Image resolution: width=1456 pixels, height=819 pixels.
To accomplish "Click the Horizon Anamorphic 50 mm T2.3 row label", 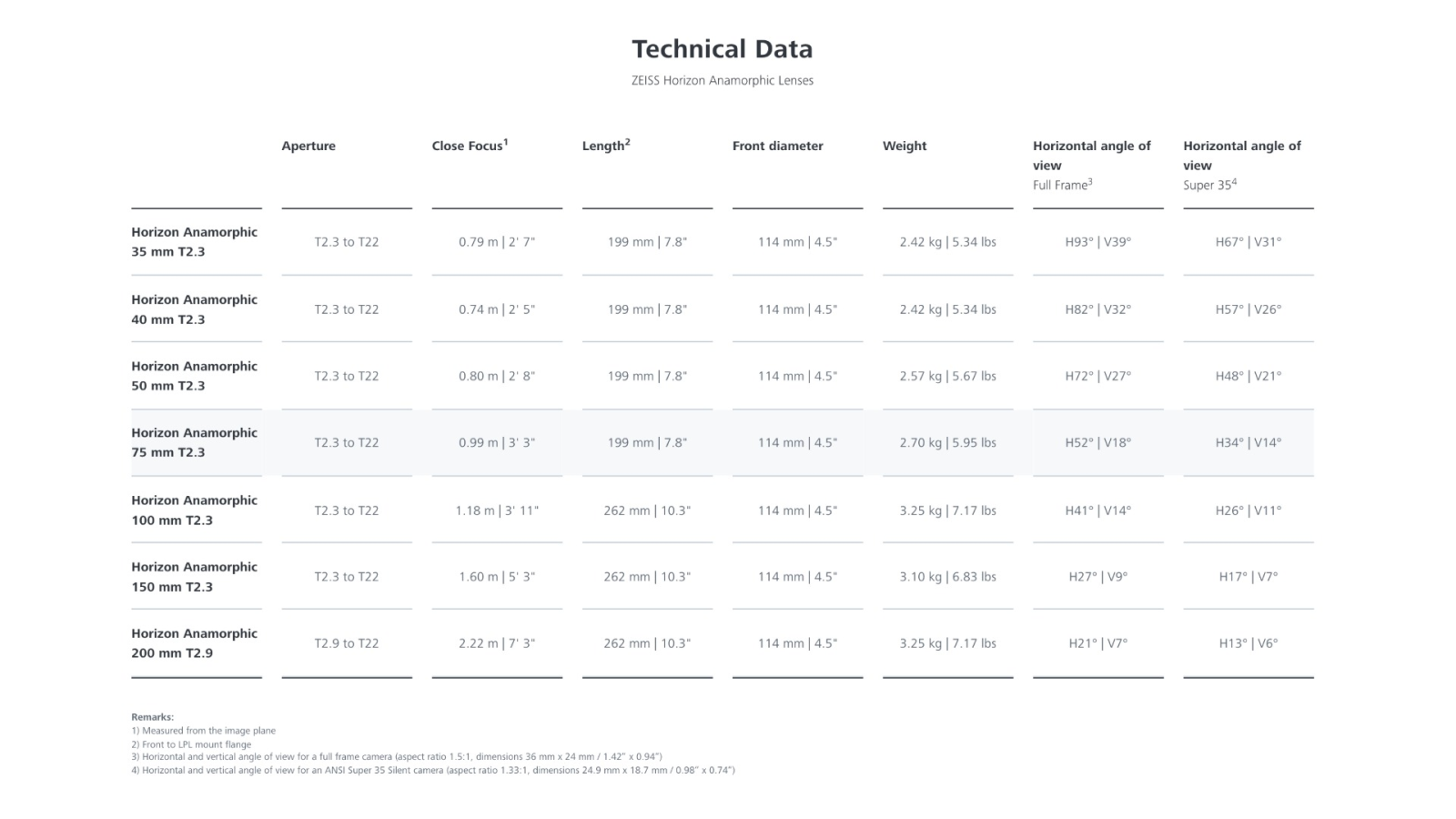I will 195,376.
